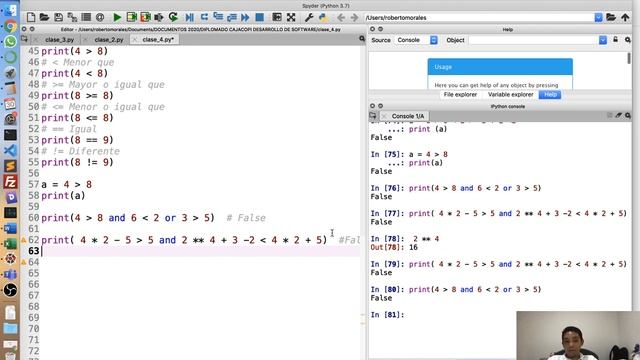Viewport: 640px width, 360px height.
Task: Open OBS Studio from the Dock
Action: click(10, 290)
